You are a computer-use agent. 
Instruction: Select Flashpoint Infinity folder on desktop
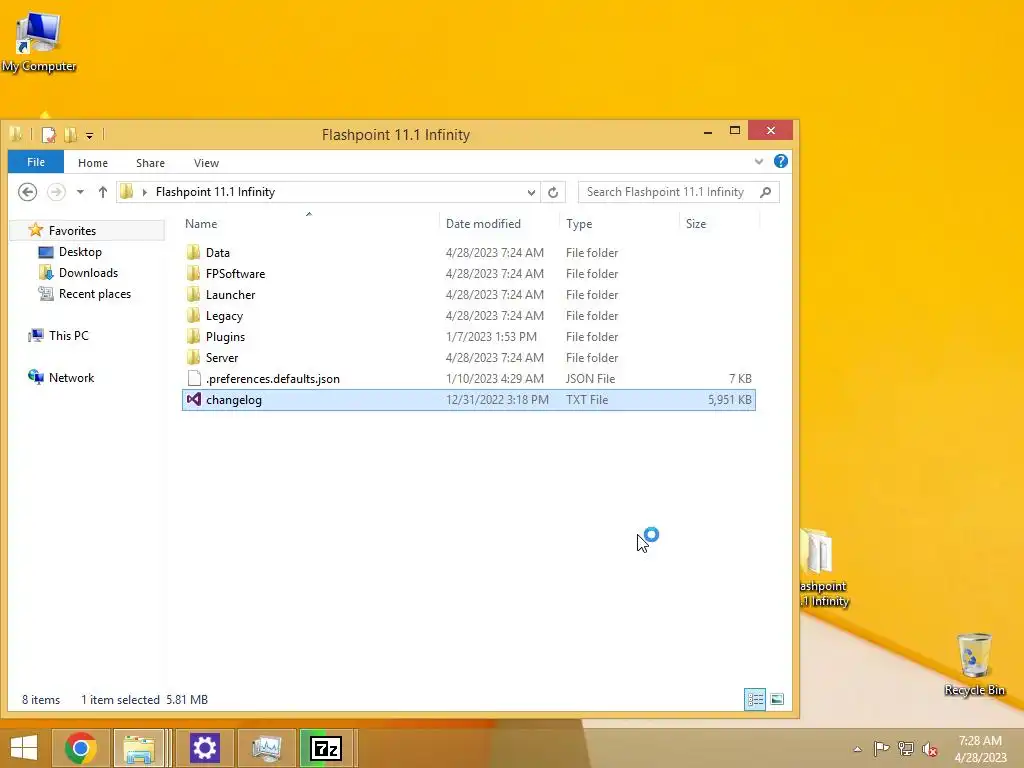(x=824, y=569)
